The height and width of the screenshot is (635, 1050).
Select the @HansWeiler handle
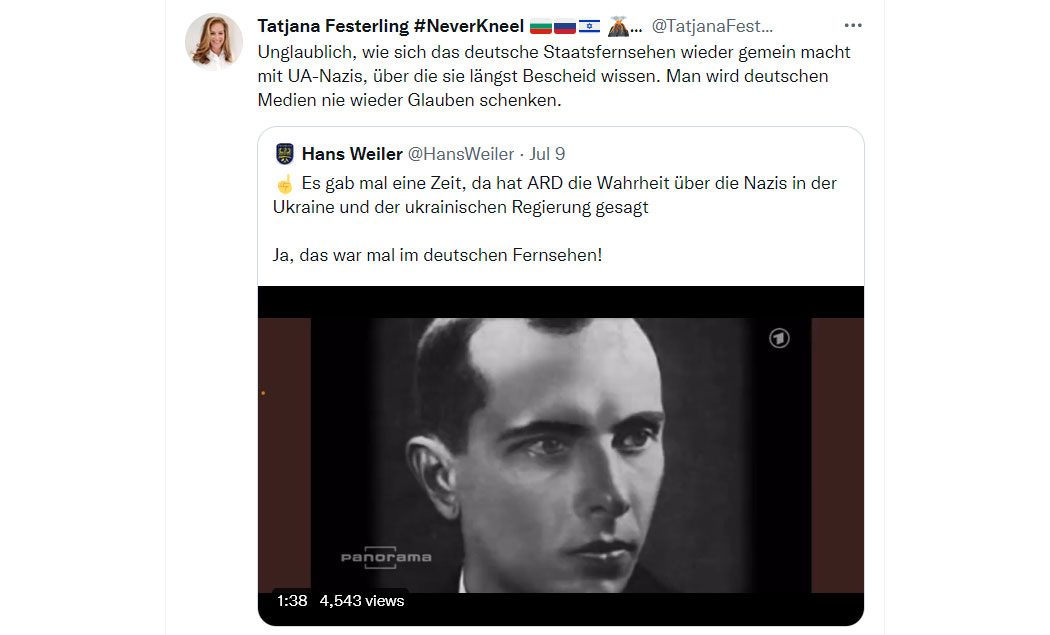pyautogui.click(x=461, y=154)
